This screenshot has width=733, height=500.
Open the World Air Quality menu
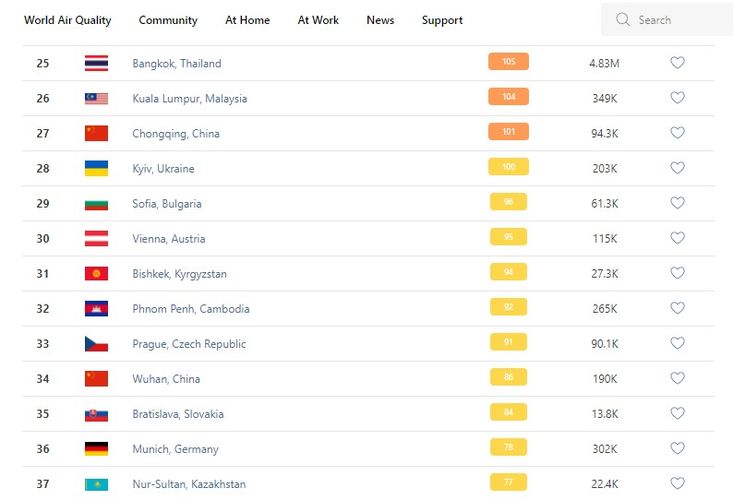(x=68, y=20)
